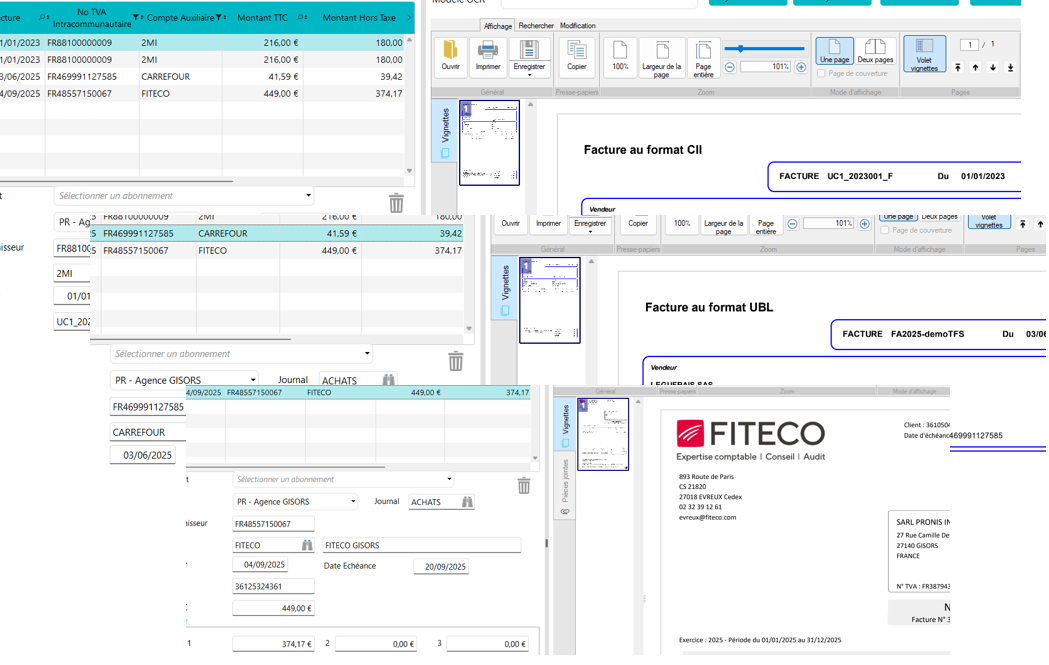Adjust the zoom slider in CII viewer
Image resolution: width=1049 pixels, height=665 pixels.
click(x=740, y=48)
